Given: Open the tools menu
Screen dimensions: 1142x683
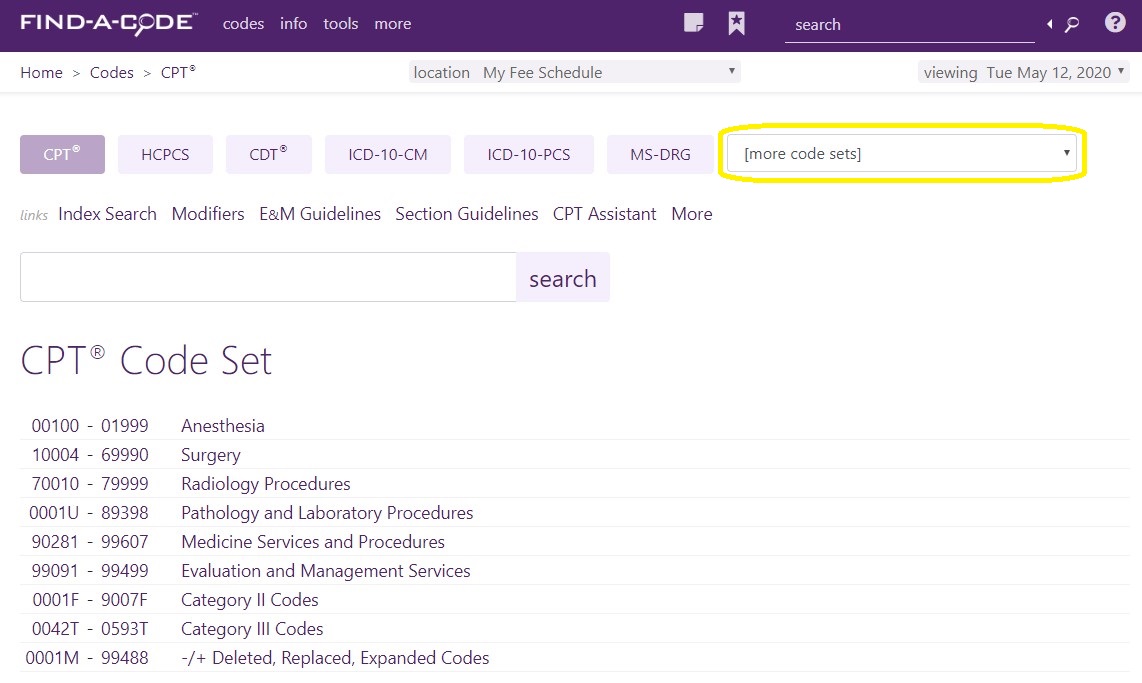Looking at the screenshot, I should 341,24.
